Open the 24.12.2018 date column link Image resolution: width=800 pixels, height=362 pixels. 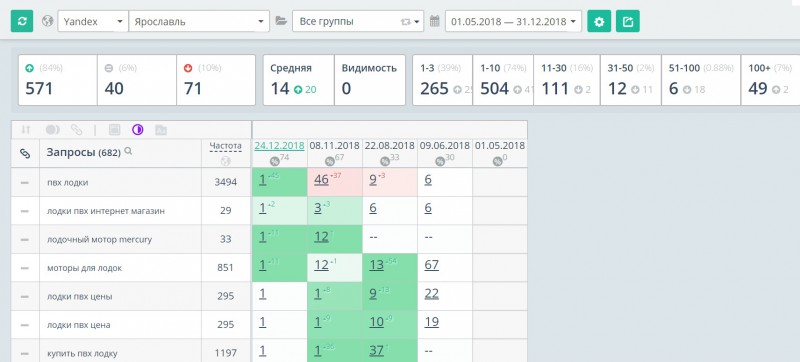(280, 146)
